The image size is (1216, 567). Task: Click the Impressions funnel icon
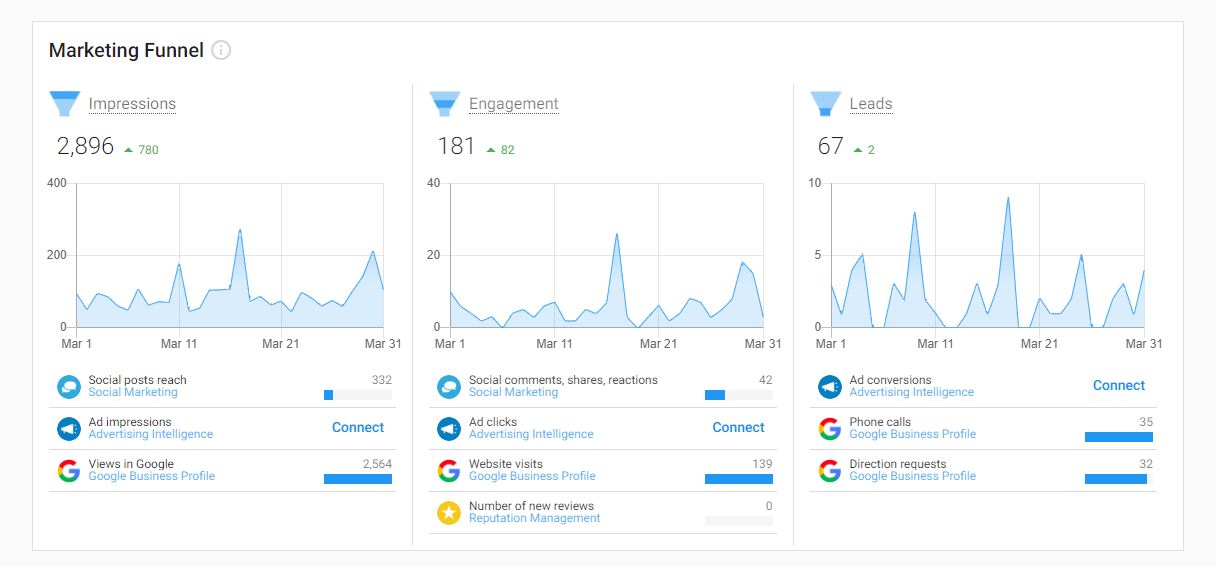click(x=64, y=104)
